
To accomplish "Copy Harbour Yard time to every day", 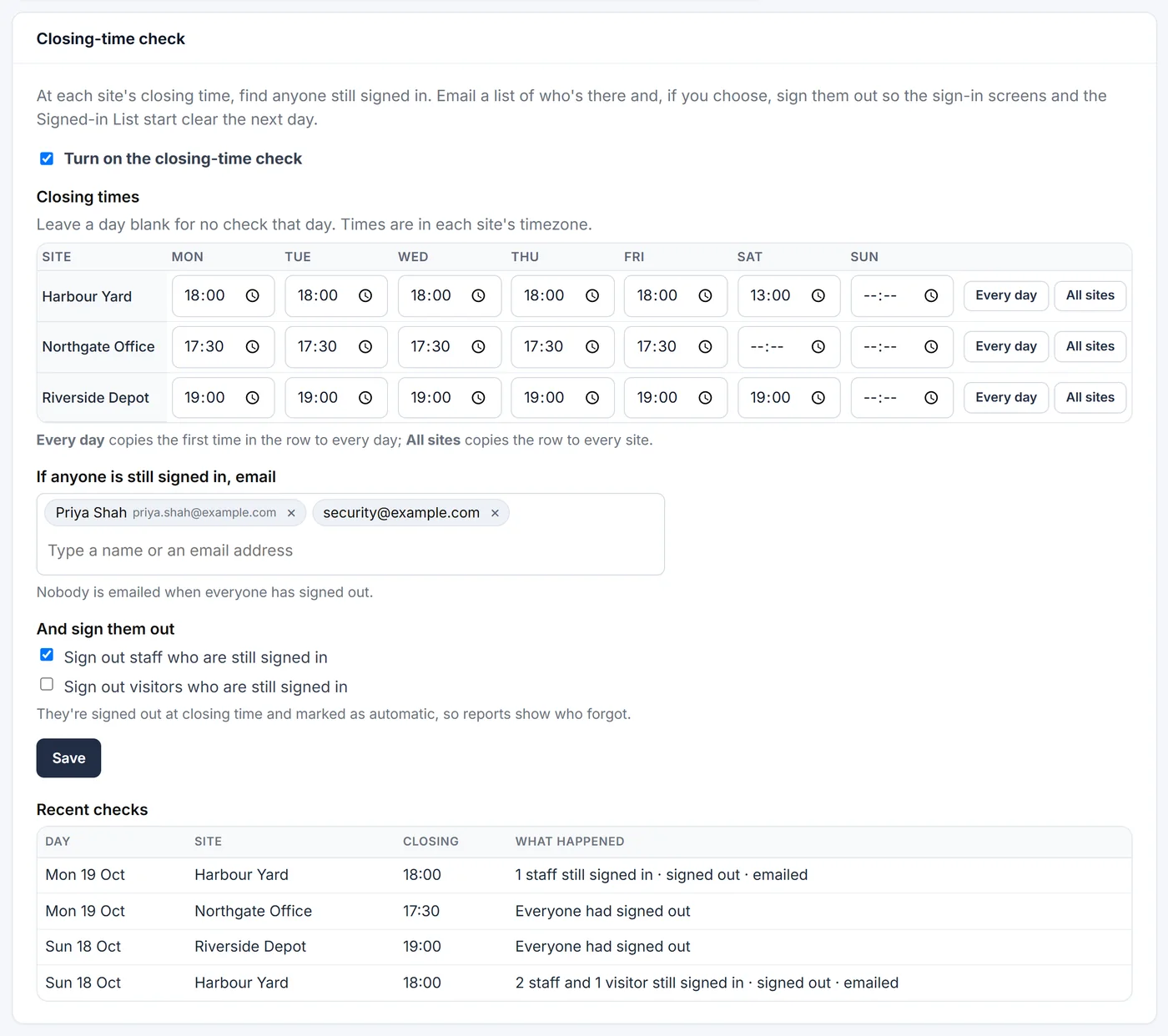I will click(1006, 296).
